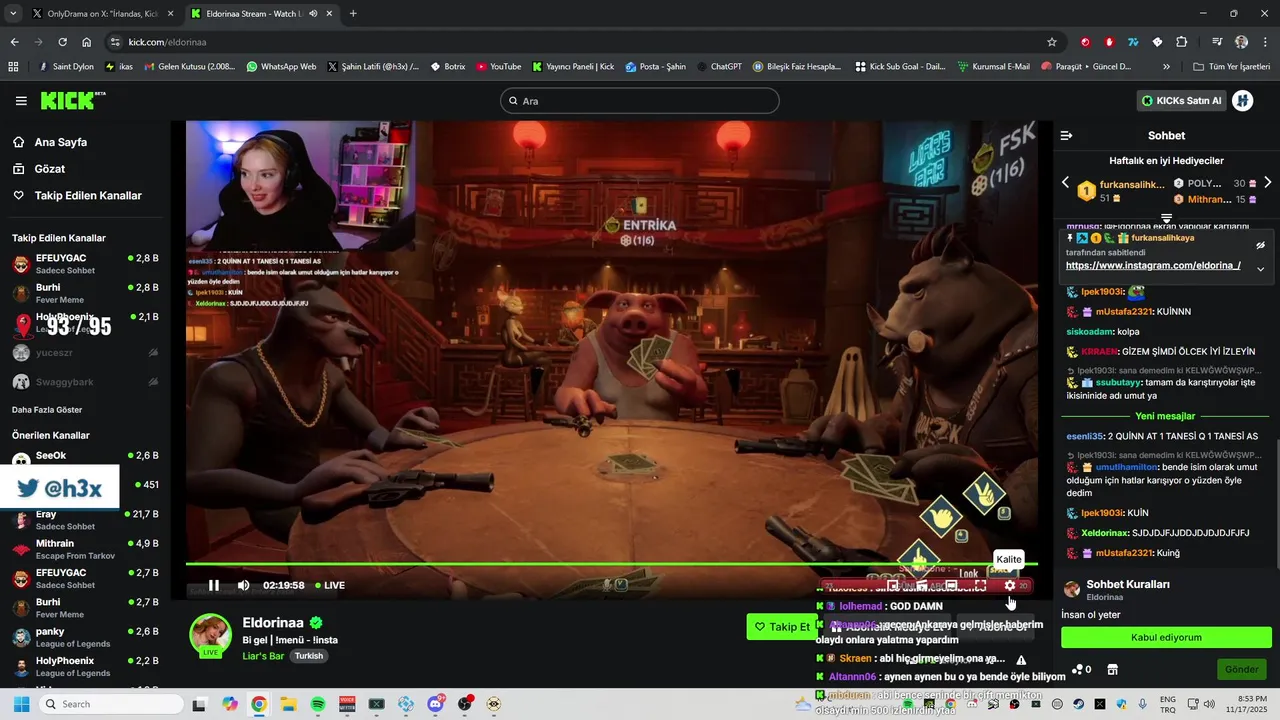The image size is (1280, 720).
Task: Hide the pinned chat message
Action: pos(1261,245)
